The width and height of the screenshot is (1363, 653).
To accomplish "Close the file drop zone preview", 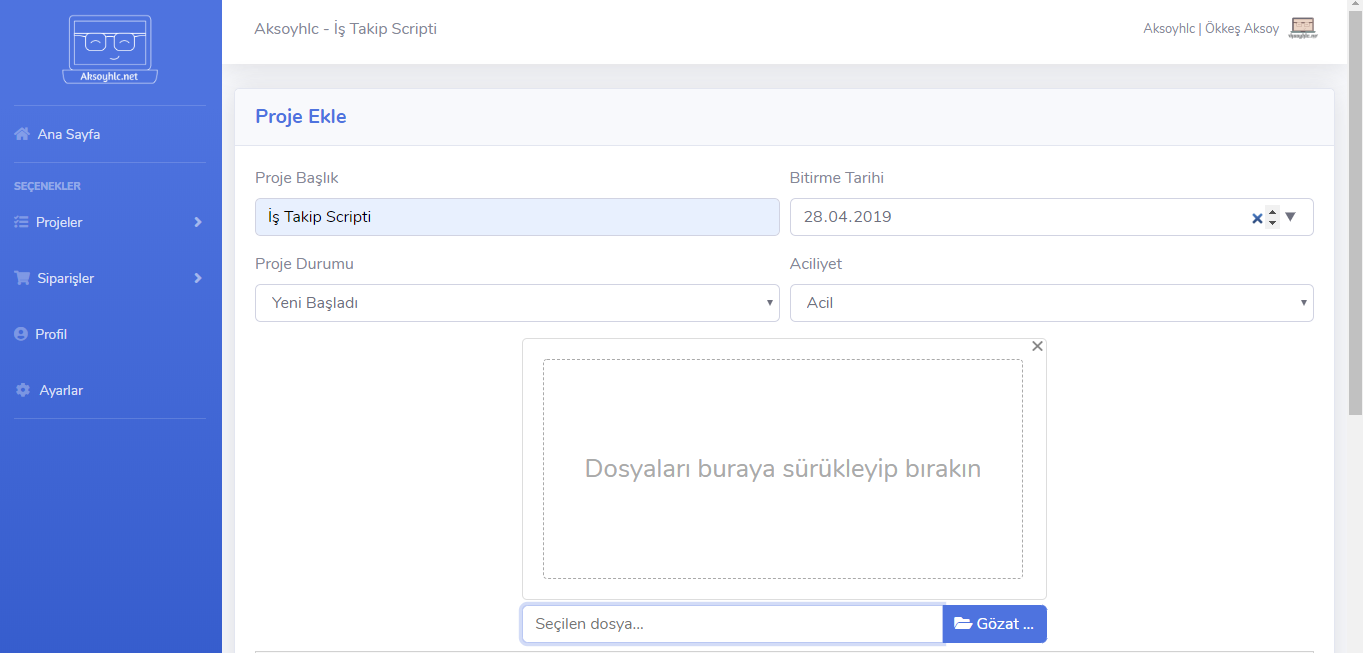I will click(x=1037, y=346).
